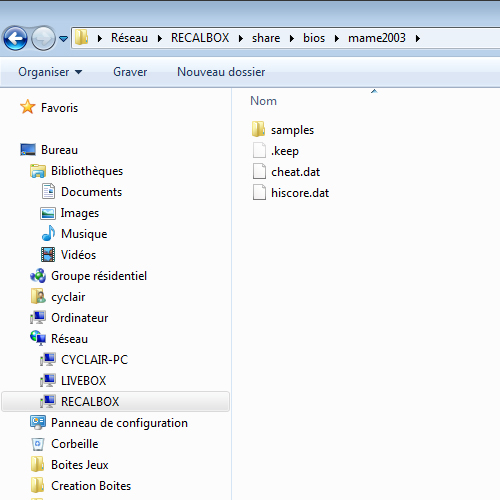This screenshot has width=500, height=500.
Task: Click Graver in the toolbar
Action: coord(130,72)
